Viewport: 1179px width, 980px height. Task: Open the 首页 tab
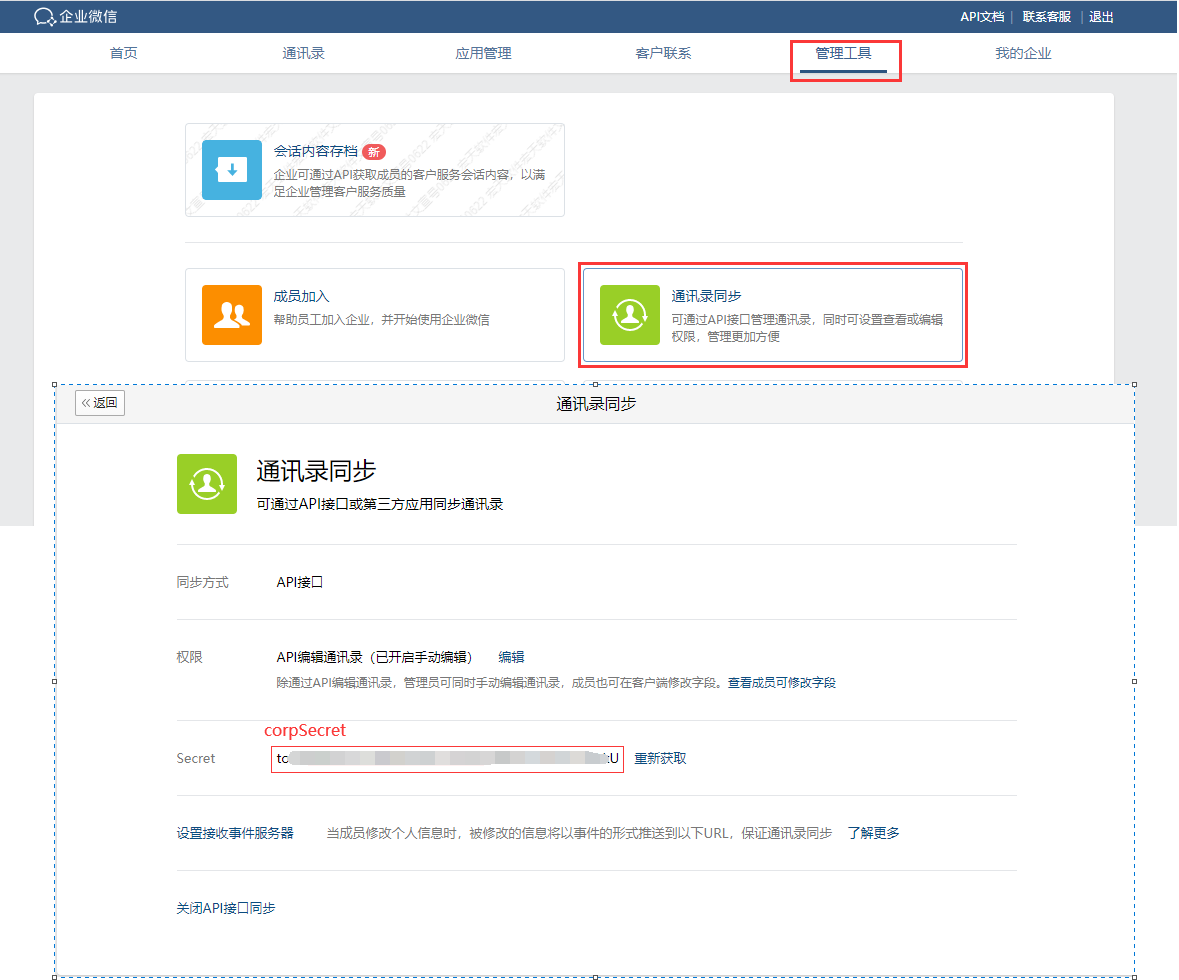124,54
